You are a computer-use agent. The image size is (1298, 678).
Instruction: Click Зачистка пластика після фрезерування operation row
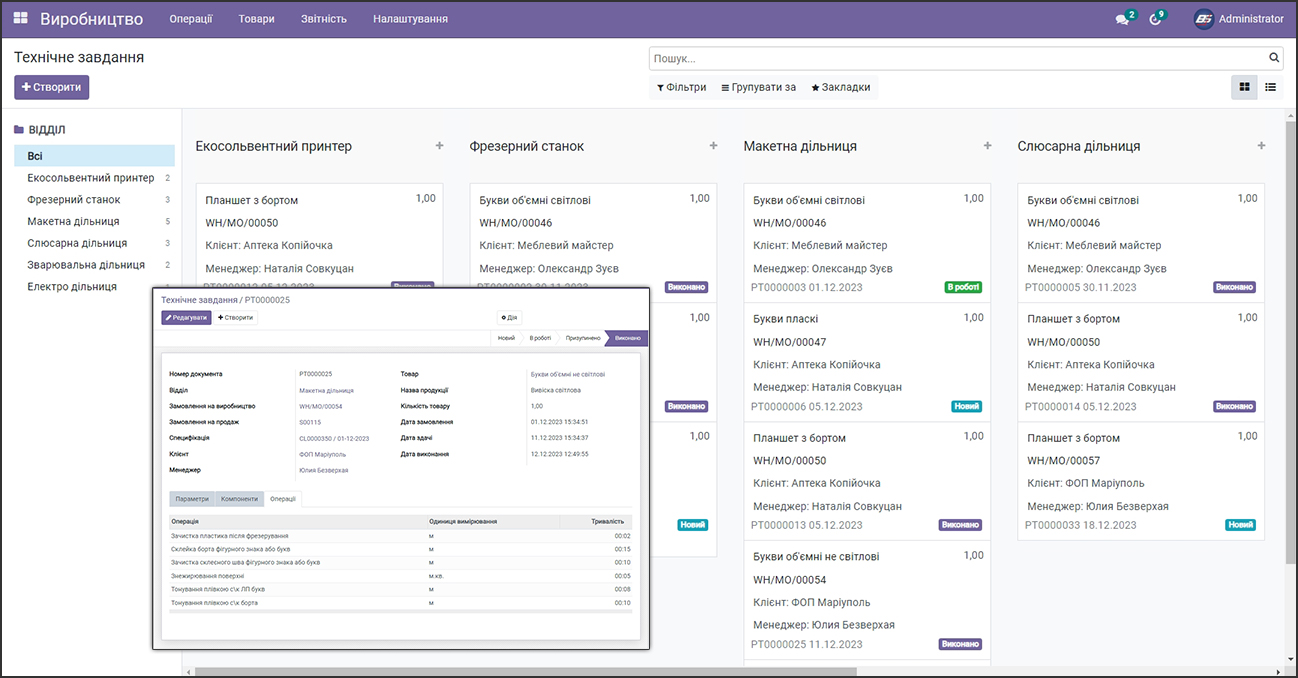[401, 536]
